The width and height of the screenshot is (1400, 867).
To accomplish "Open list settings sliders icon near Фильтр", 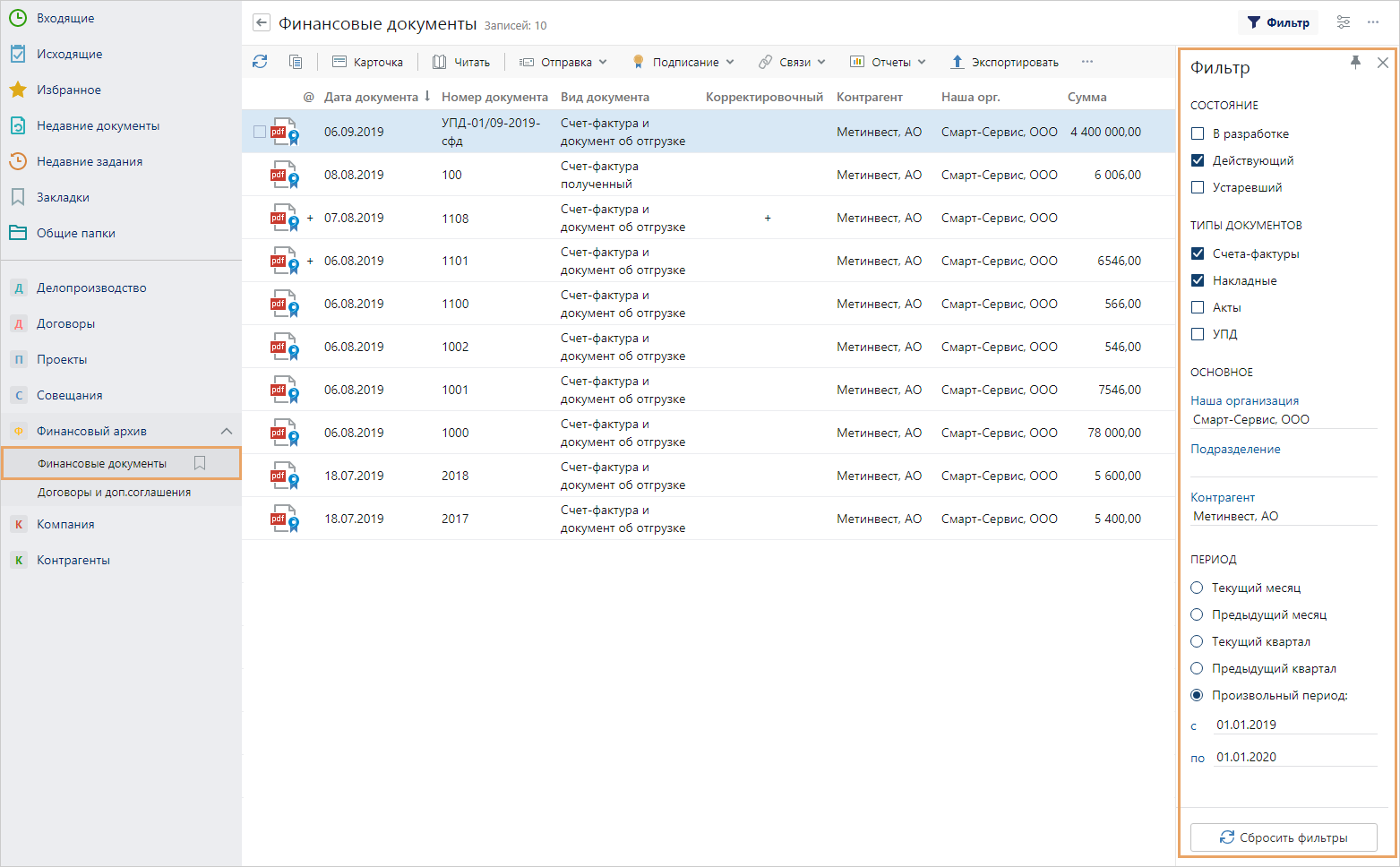I will tap(1343, 22).
